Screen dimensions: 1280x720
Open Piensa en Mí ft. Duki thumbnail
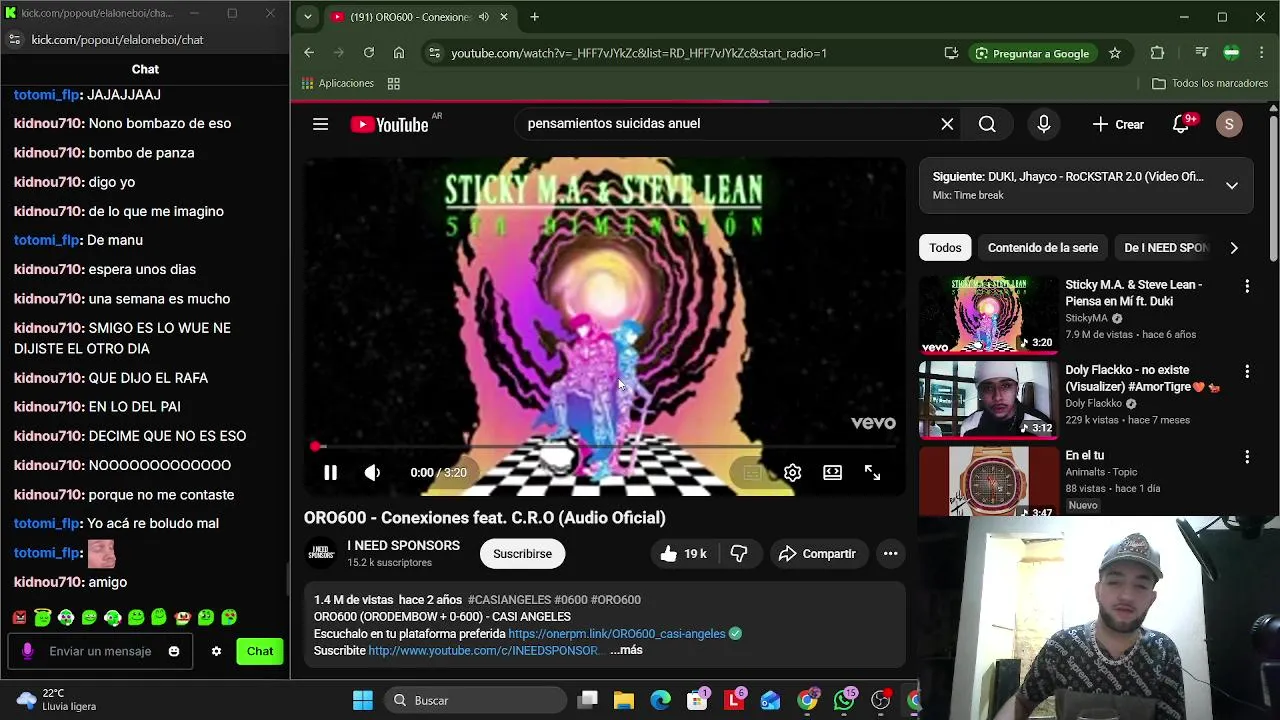988,315
